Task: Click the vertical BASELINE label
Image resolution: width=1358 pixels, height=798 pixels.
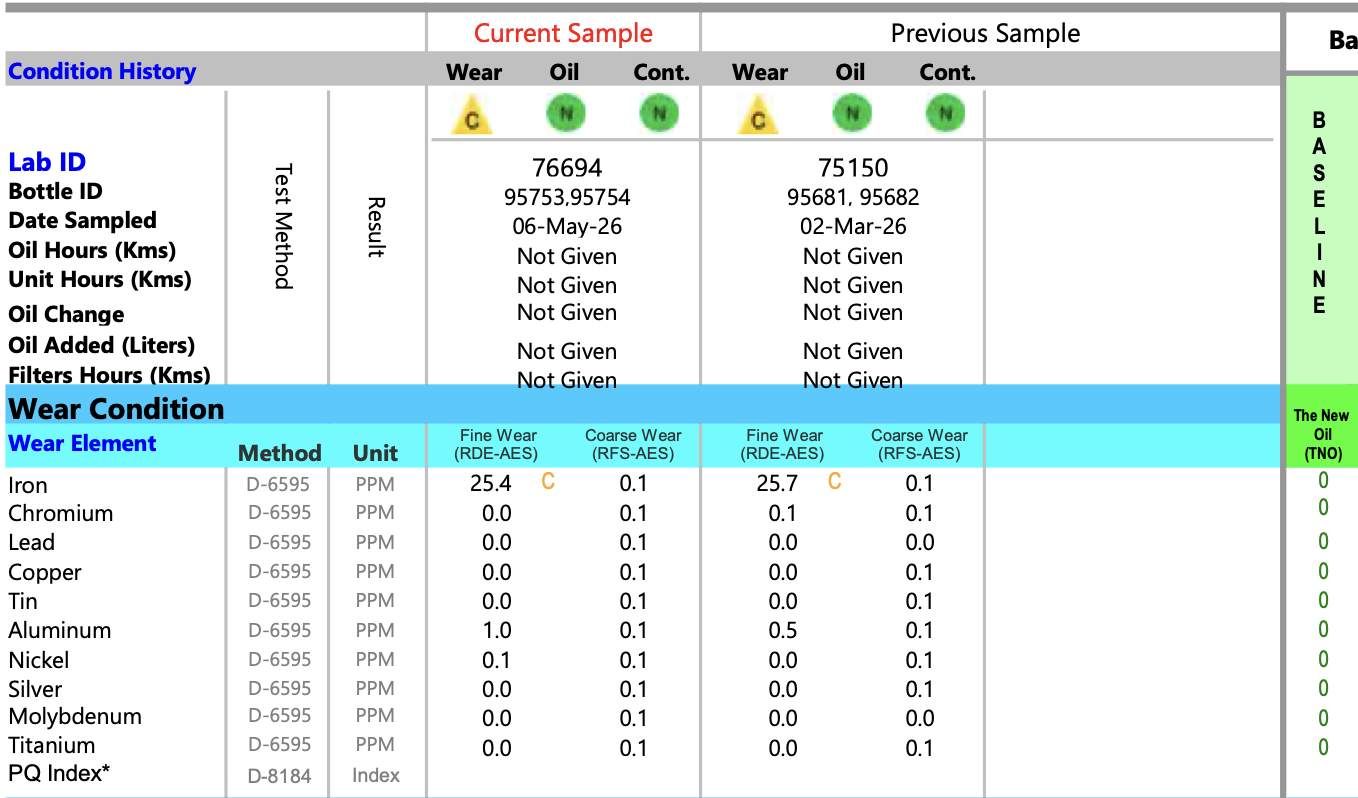Action: pyautogui.click(x=1319, y=212)
